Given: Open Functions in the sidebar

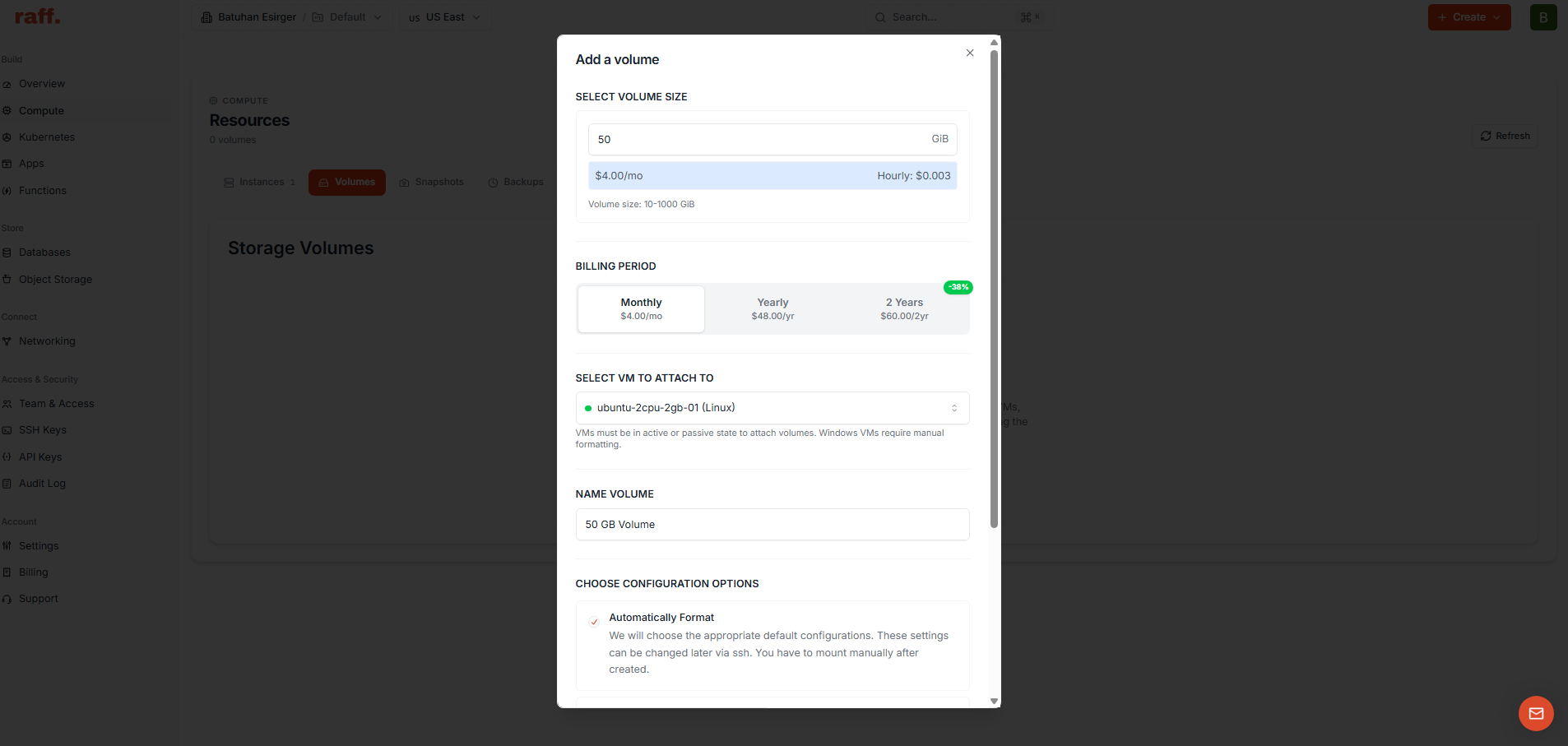Looking at the screenshot, I should pyautogui.click(x=43, y=191).
